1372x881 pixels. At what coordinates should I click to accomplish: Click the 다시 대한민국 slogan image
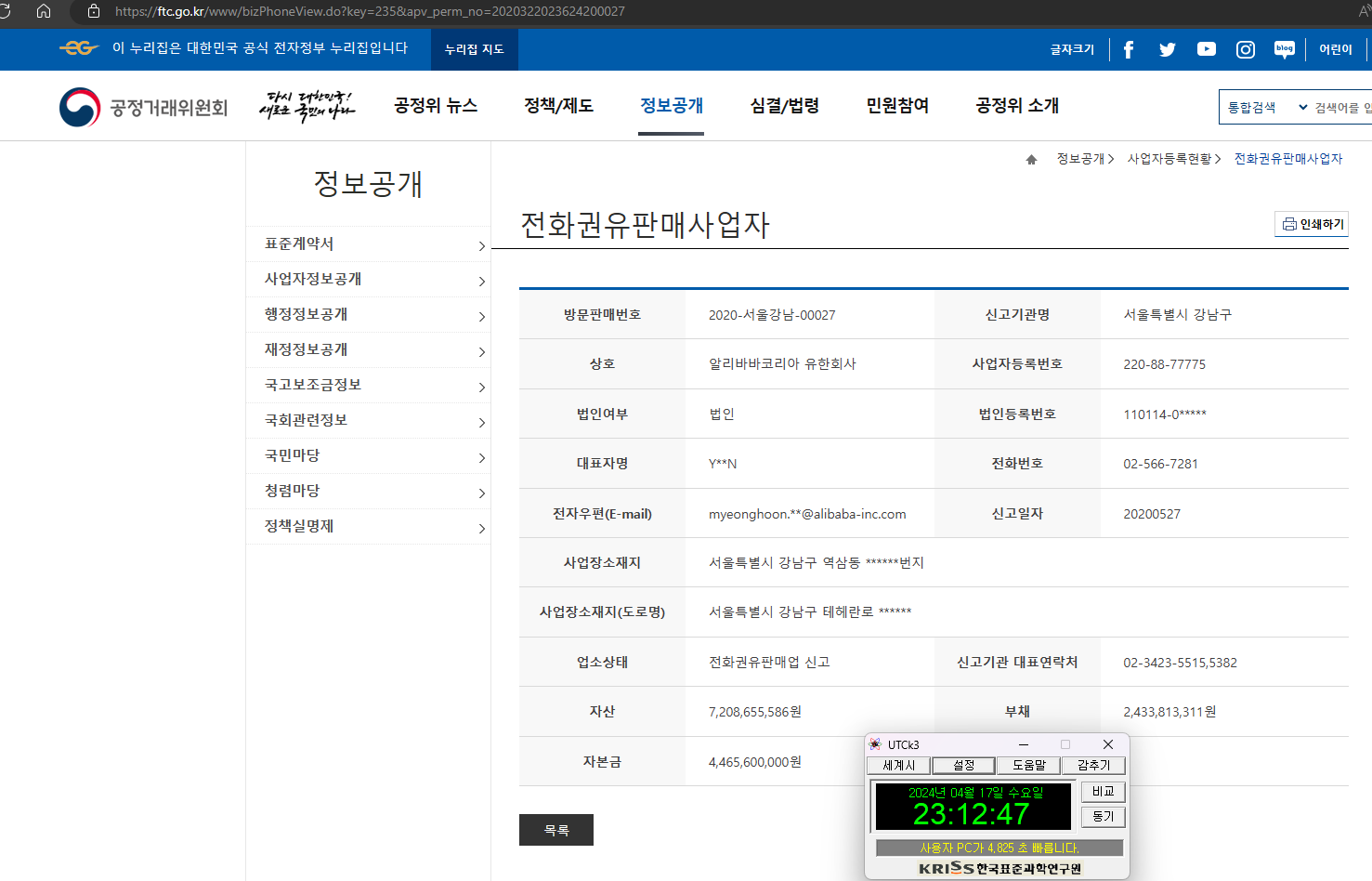[307, 107]
